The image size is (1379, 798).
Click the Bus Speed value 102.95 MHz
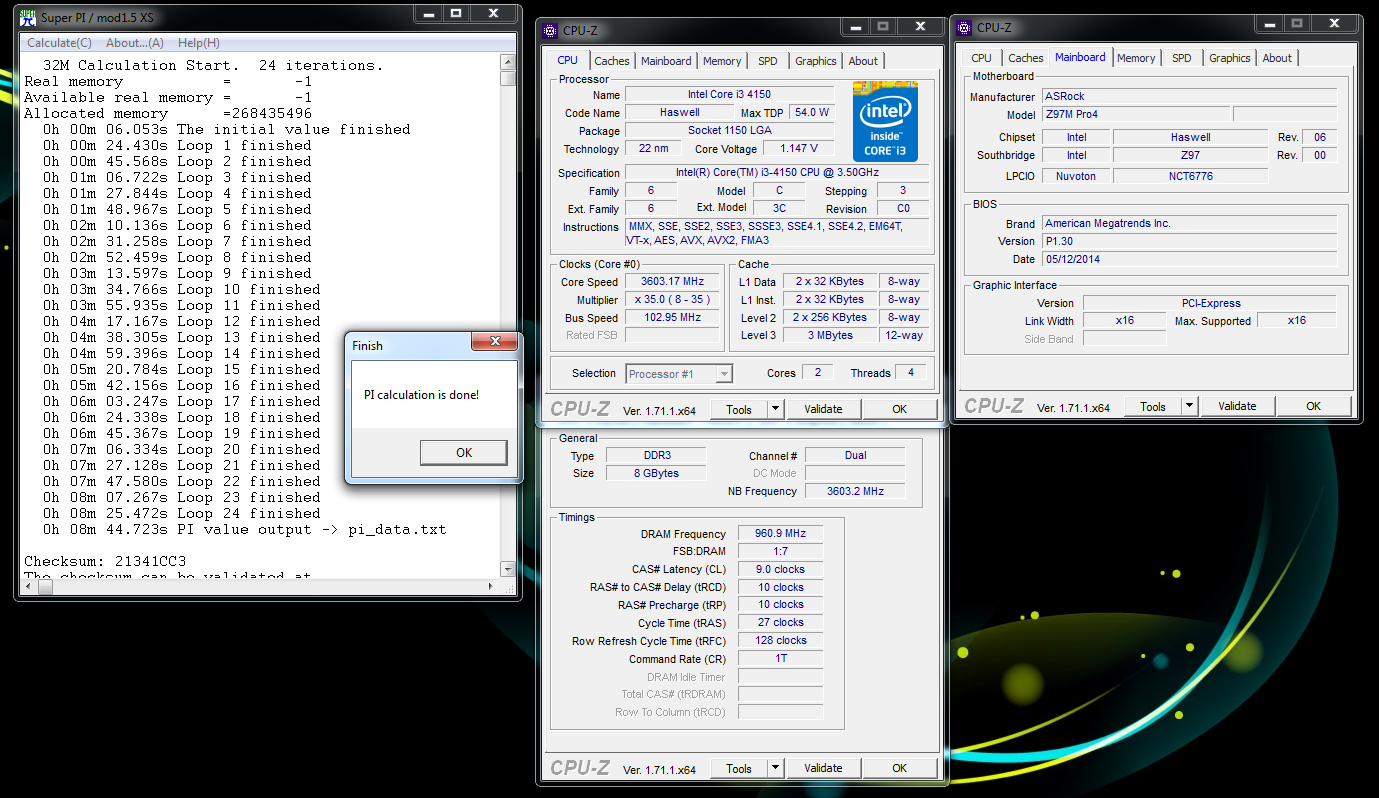672,318
